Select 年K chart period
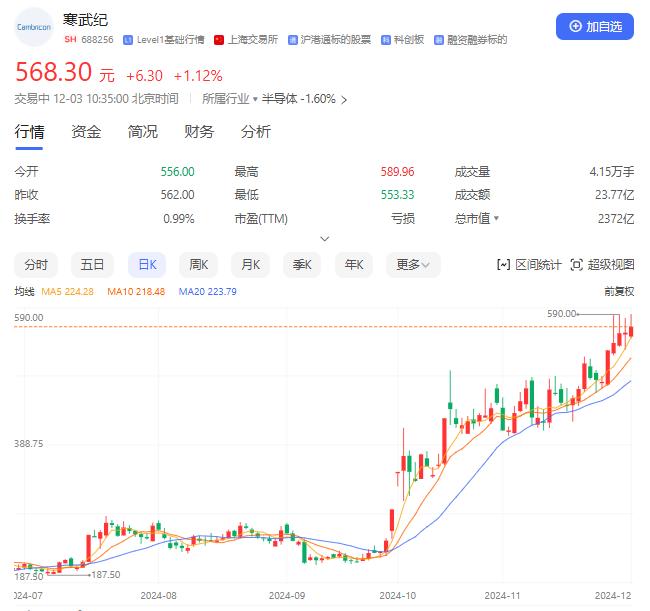Viewport: 650px width, 611px height. pyautogui.click(x=354, y=264)
